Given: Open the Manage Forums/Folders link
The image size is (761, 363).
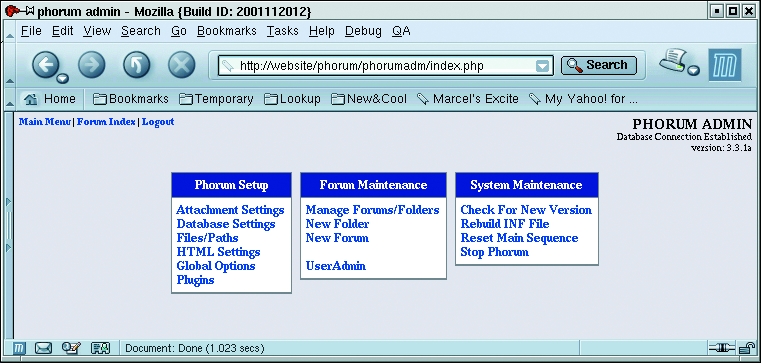Looking at the screenshot, I should [372, 210].
